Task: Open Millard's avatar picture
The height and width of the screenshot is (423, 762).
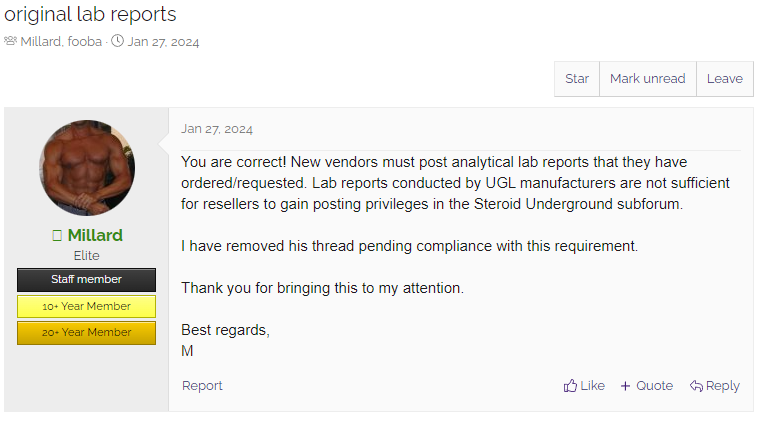Action: click(x=87, y=167)
